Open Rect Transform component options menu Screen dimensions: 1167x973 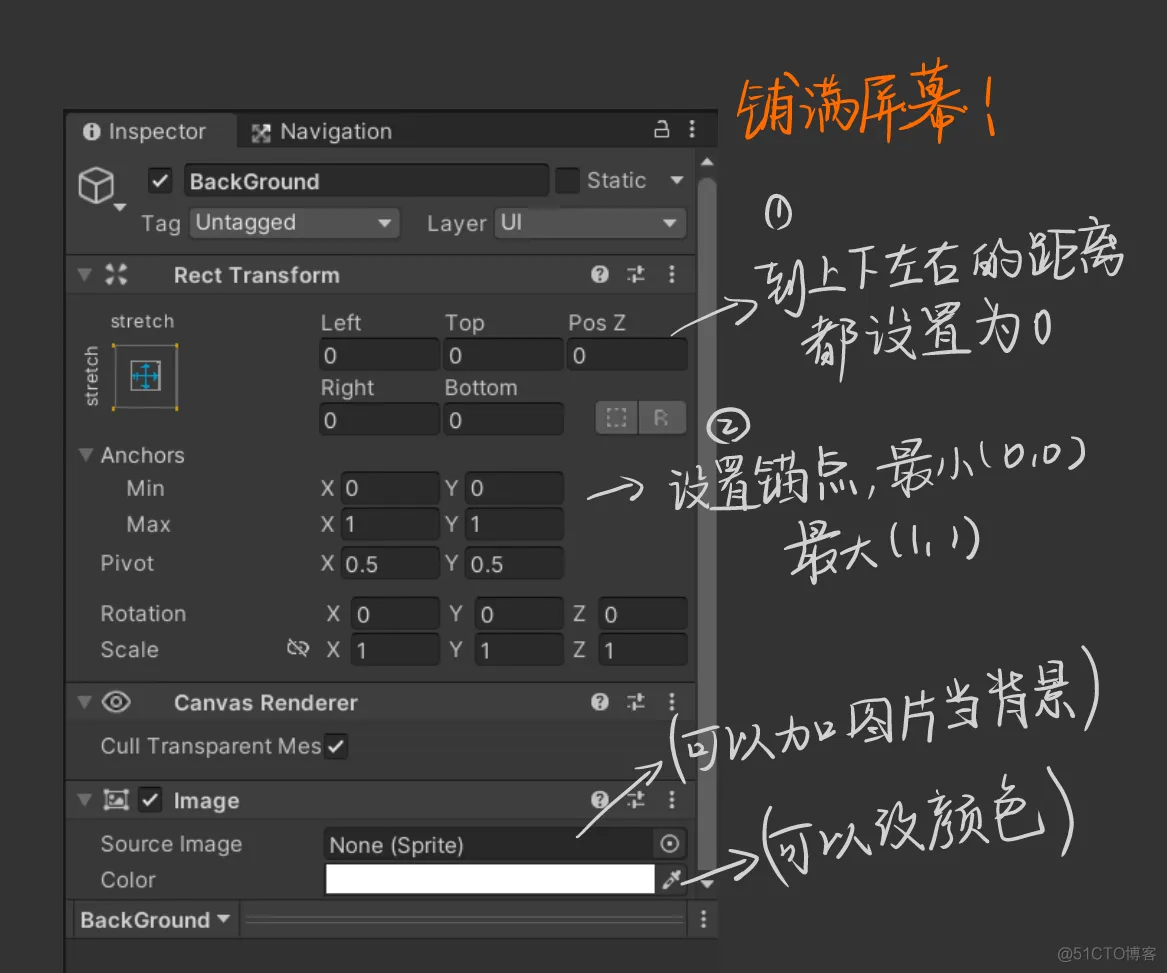click(671, 275)
